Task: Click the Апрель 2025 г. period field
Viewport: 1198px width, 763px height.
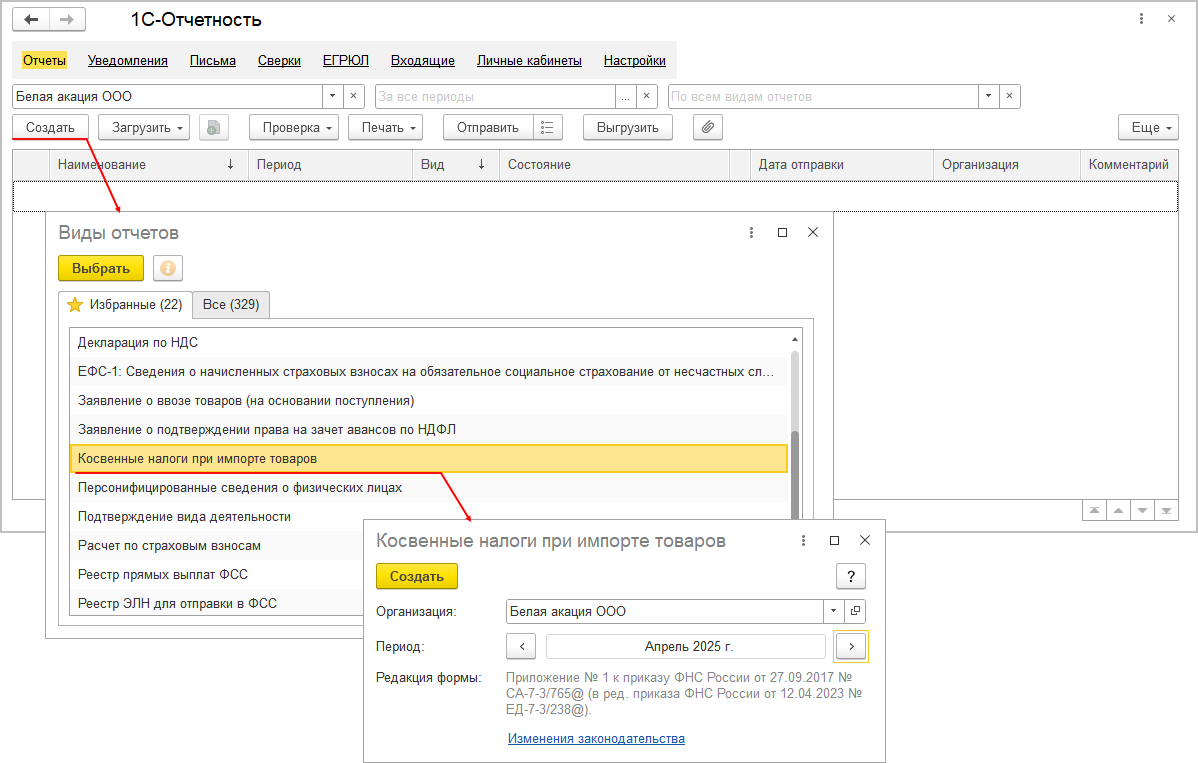Action: click(686, 646)
